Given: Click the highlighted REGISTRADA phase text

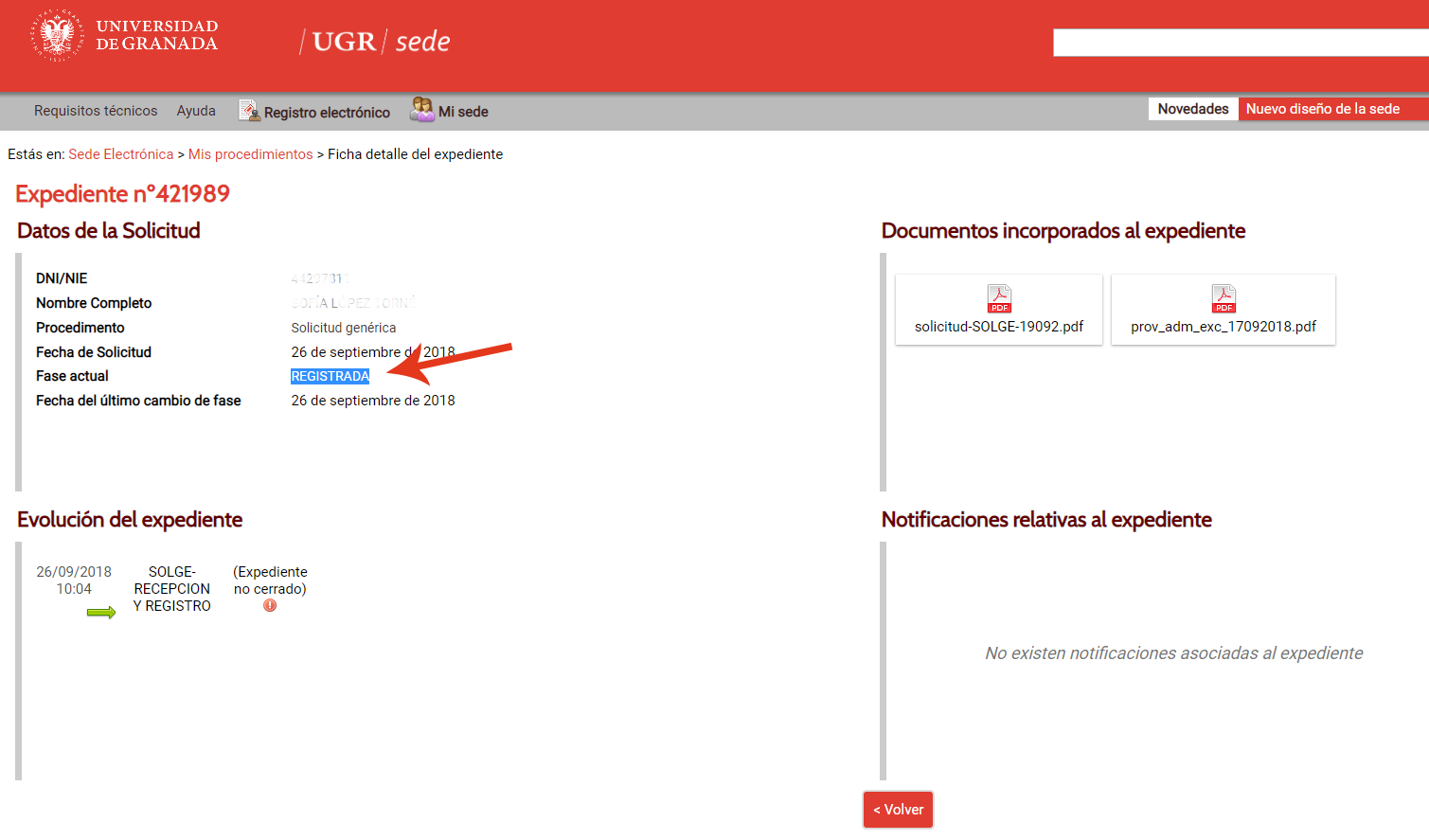Looking at the screenshot, I should [330, 376].
